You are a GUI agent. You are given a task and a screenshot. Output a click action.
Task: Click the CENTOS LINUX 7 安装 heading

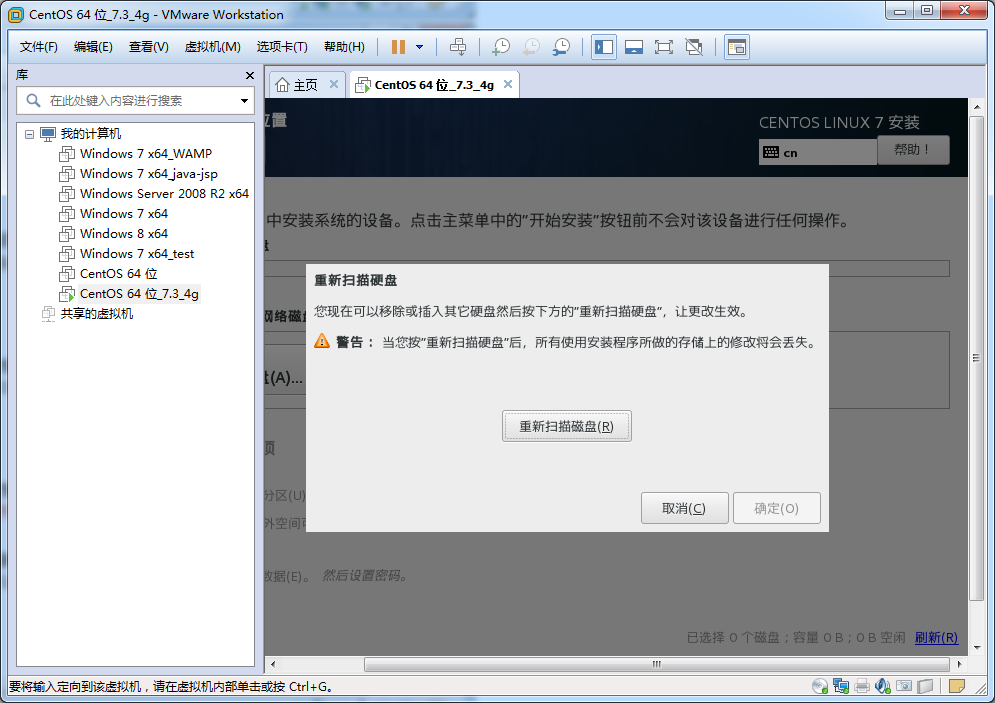point(840,122)
